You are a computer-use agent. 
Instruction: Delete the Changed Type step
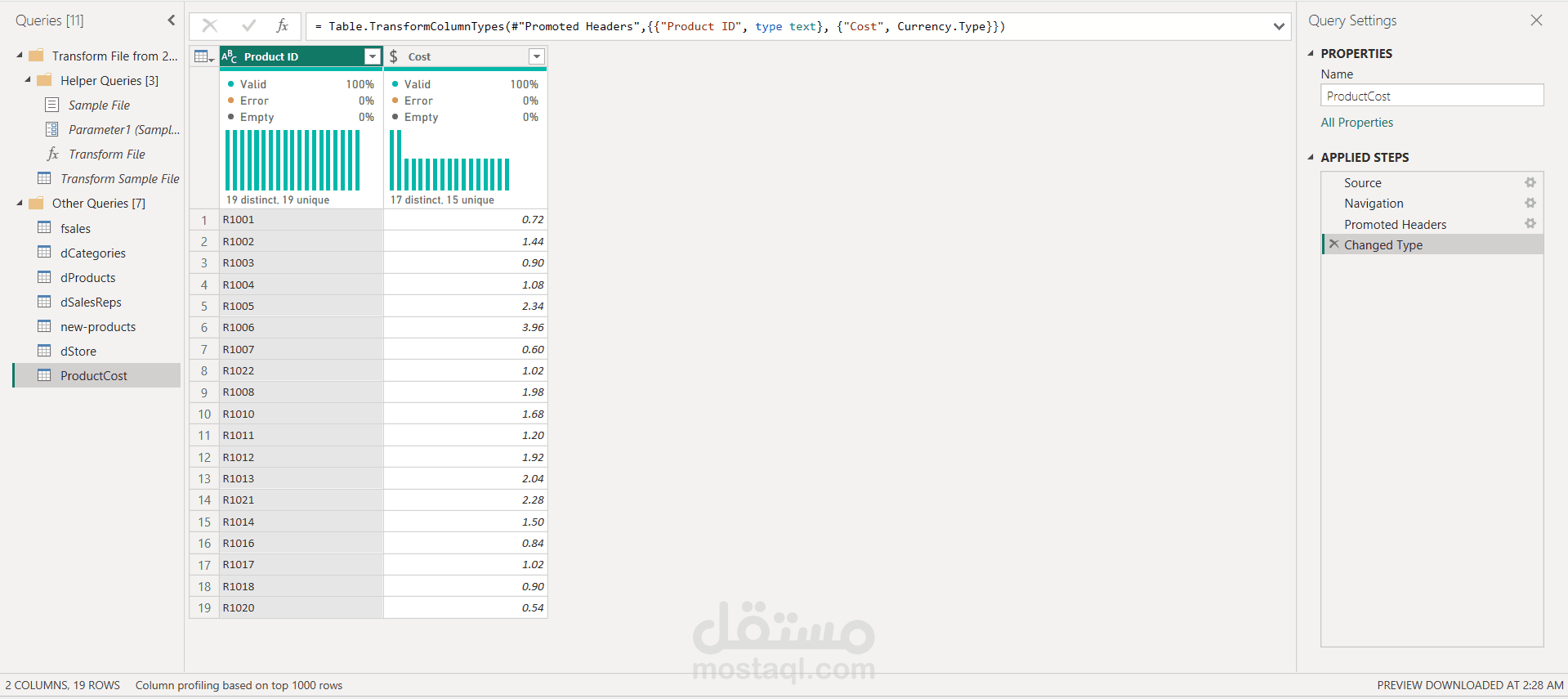point(1333,244)
